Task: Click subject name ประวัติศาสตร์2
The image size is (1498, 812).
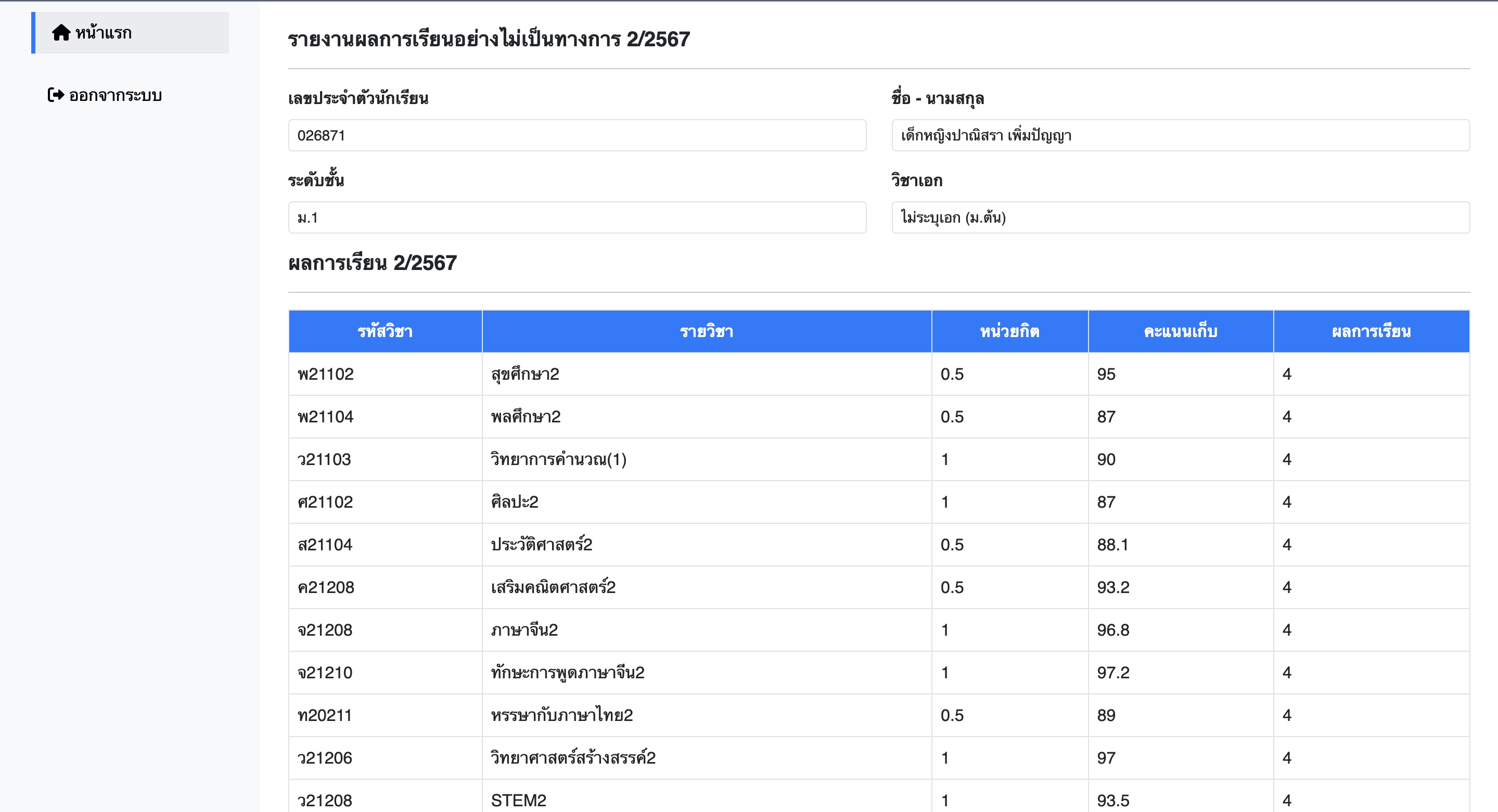Action: pos(542,545)
